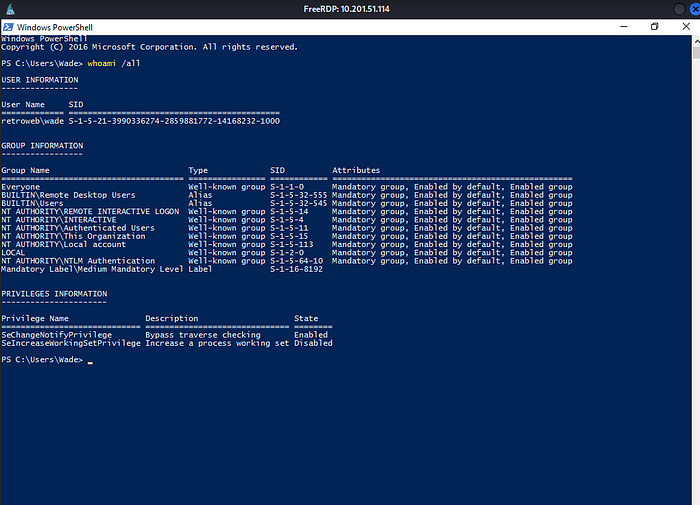
Task: Click the 'Group Name' column header
Action: (x=25, y=170)
